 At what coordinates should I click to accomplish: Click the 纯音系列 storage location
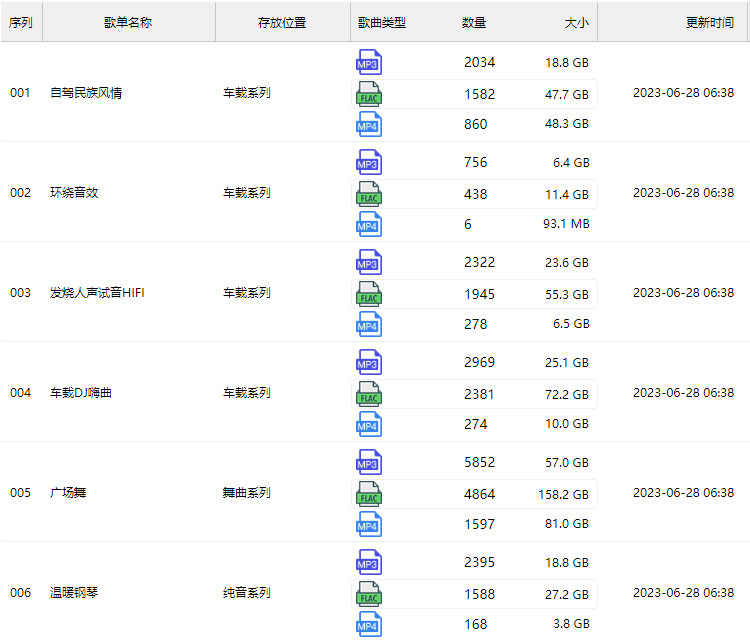pos(247,593)
